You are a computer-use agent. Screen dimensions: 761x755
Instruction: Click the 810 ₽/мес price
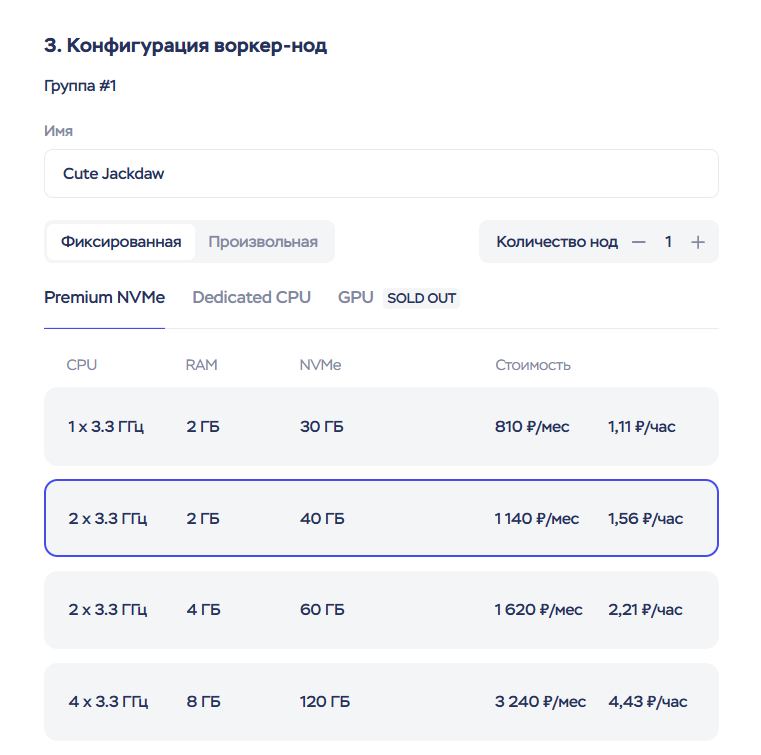(532, 427)
